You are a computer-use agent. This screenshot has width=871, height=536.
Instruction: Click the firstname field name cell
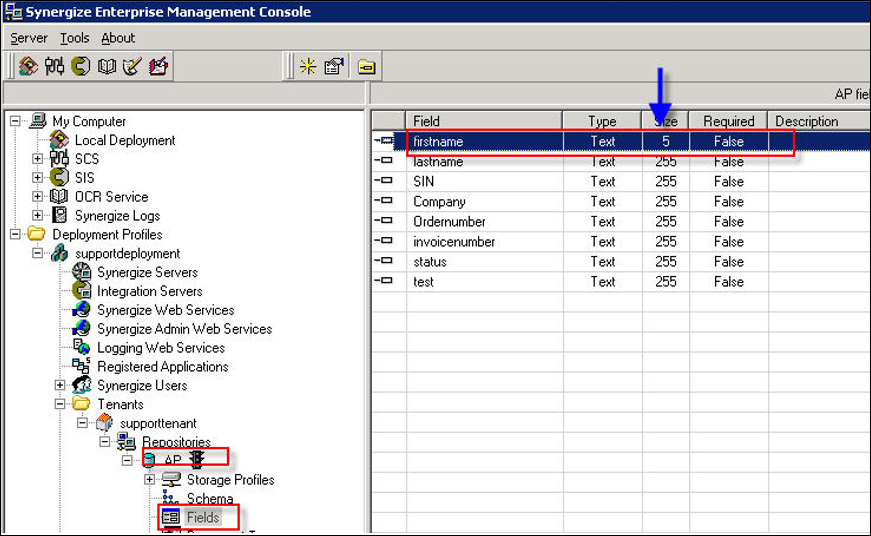(x=484, y=141)
